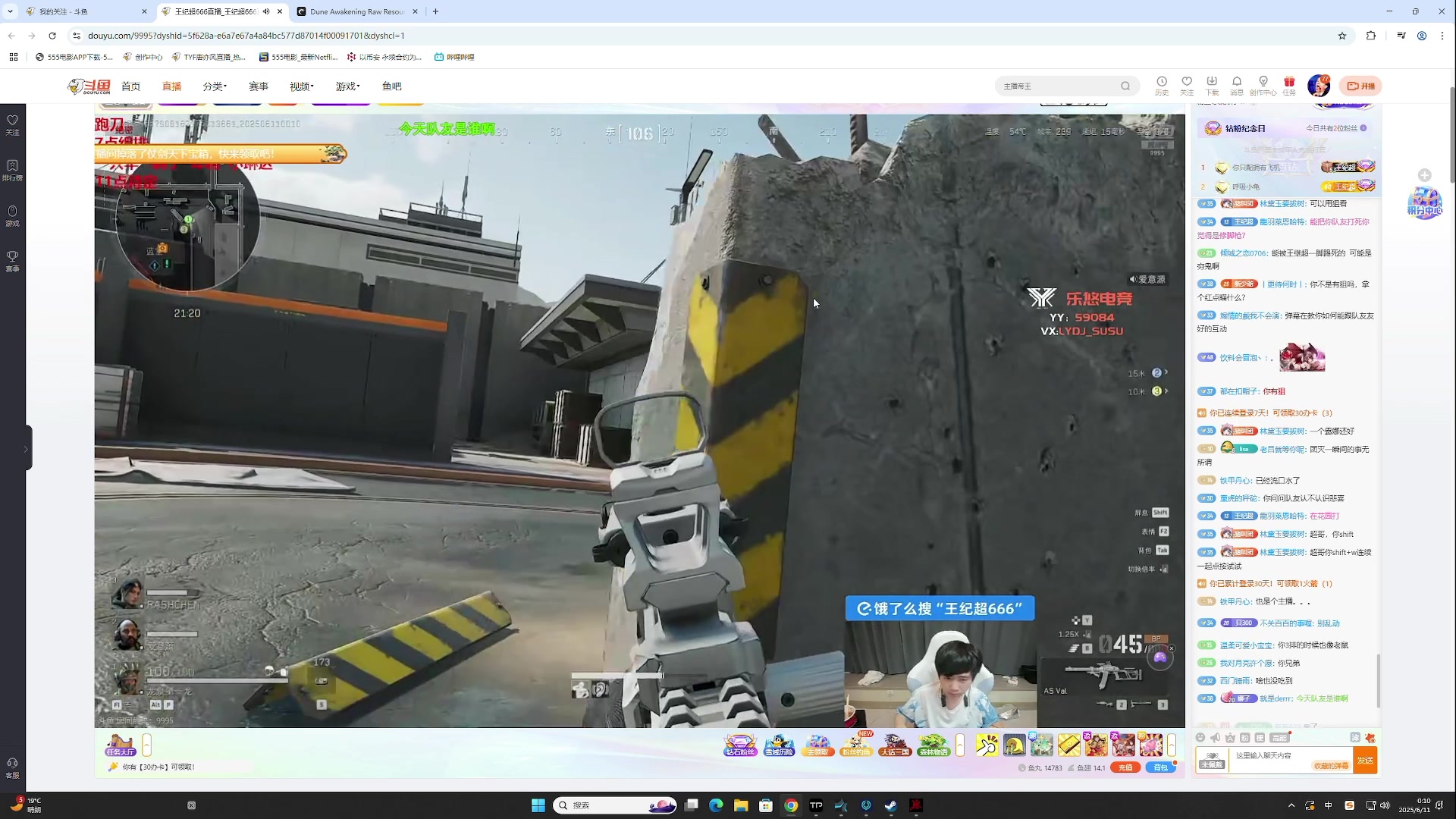Screen dimensions: 1456x819
Task: Open the emoji picker in chat toolbar
Action: [x=1200, y=738]
